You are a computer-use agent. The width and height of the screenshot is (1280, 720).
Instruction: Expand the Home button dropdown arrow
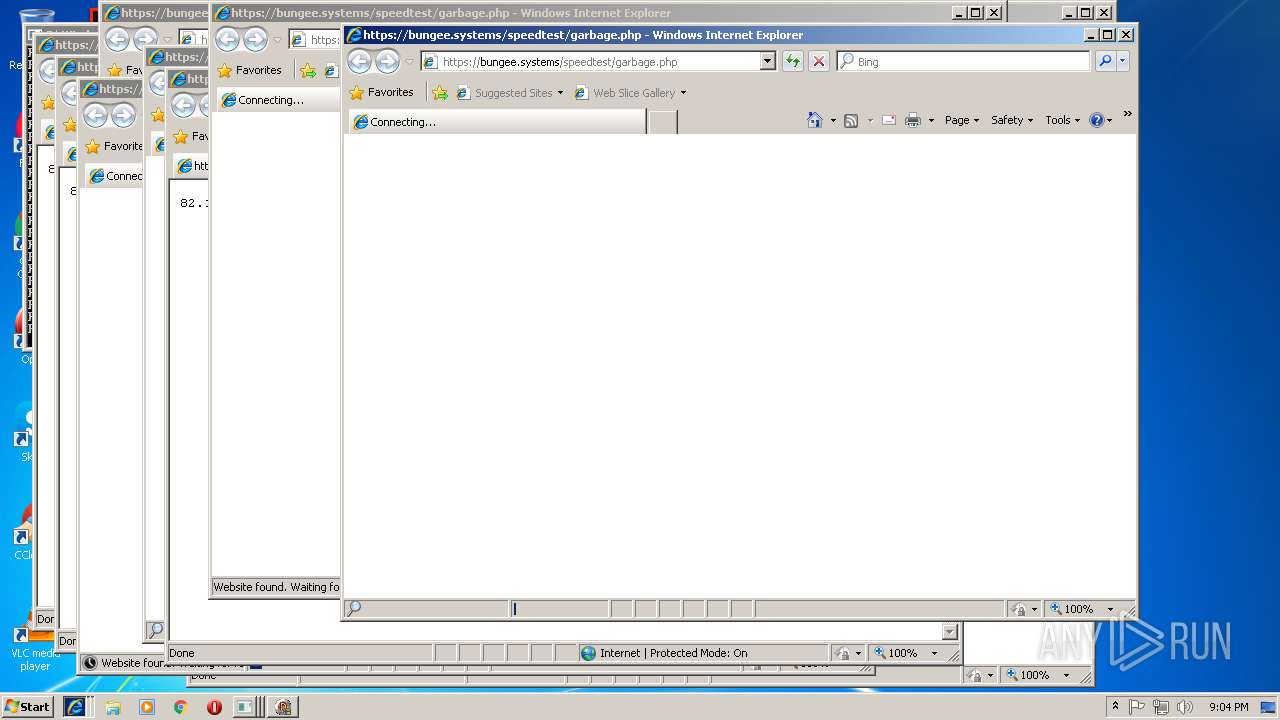pyautogui.click(x=833, y=120)
